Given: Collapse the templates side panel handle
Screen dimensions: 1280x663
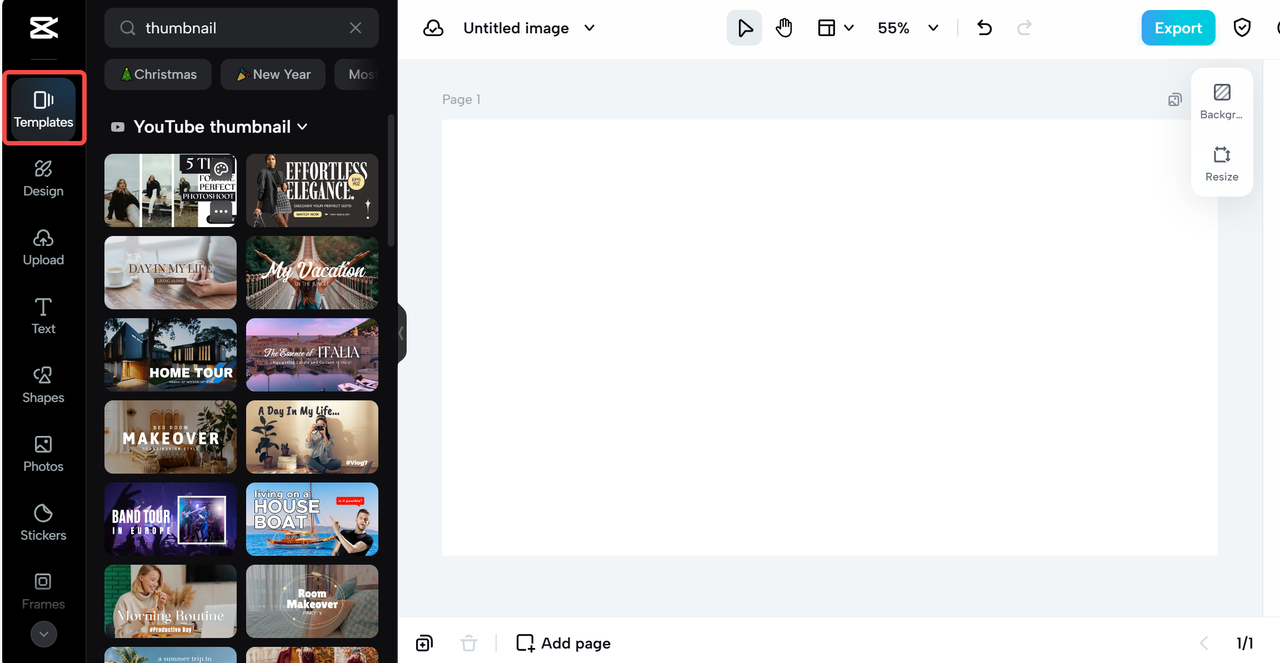Looking at the screenshot, I should (x=402, y=333).
